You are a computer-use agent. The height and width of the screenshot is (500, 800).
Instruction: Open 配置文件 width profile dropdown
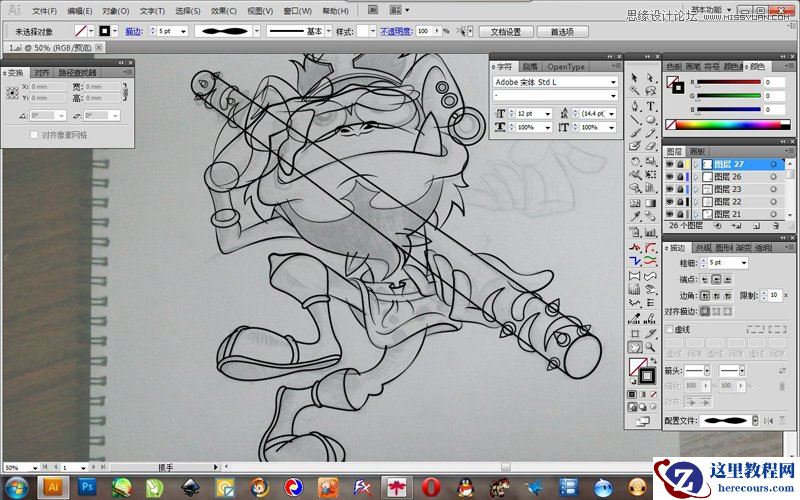click(x=756, y=421)
